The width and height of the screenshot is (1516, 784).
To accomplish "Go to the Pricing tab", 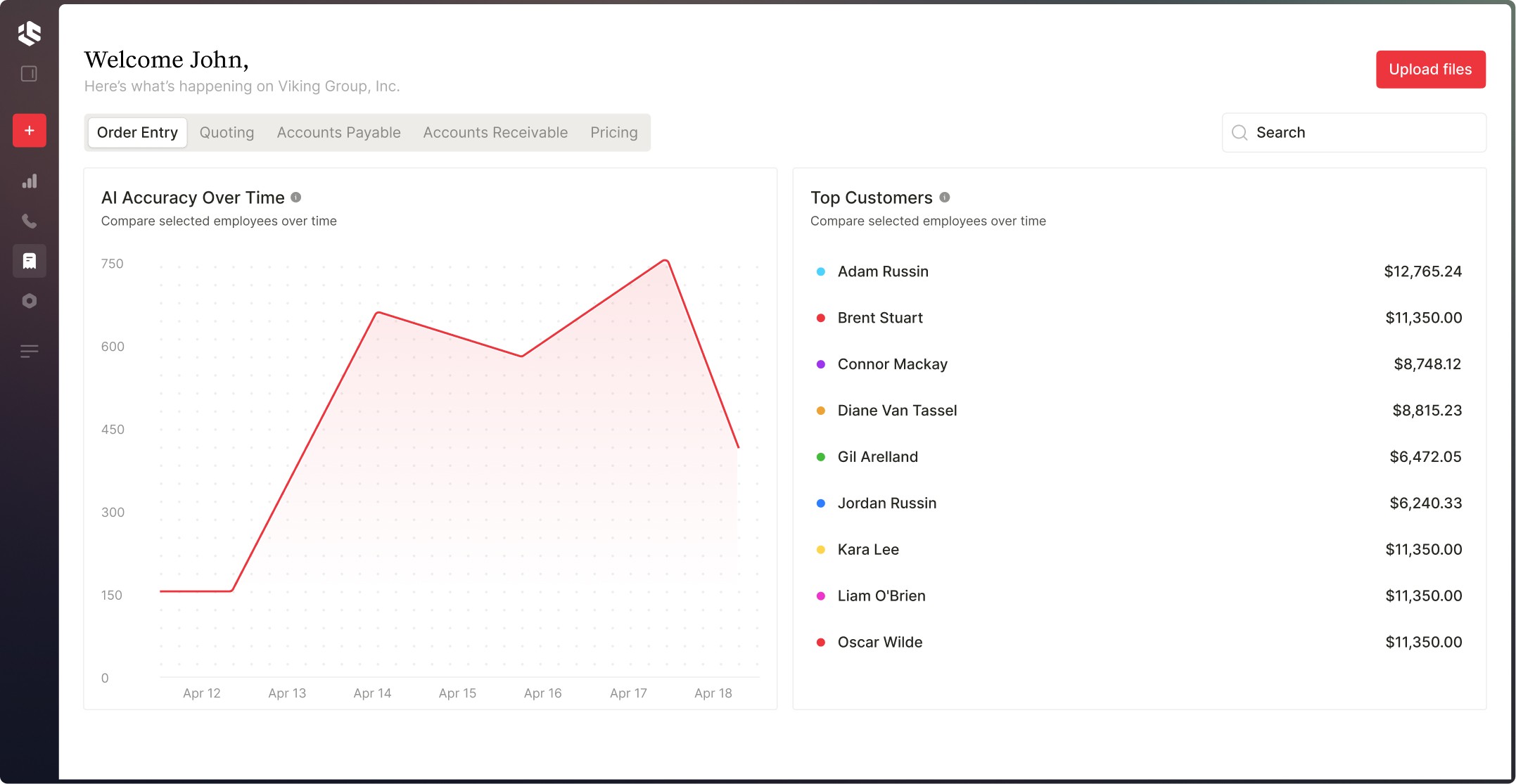I will (x=613, y=133).
